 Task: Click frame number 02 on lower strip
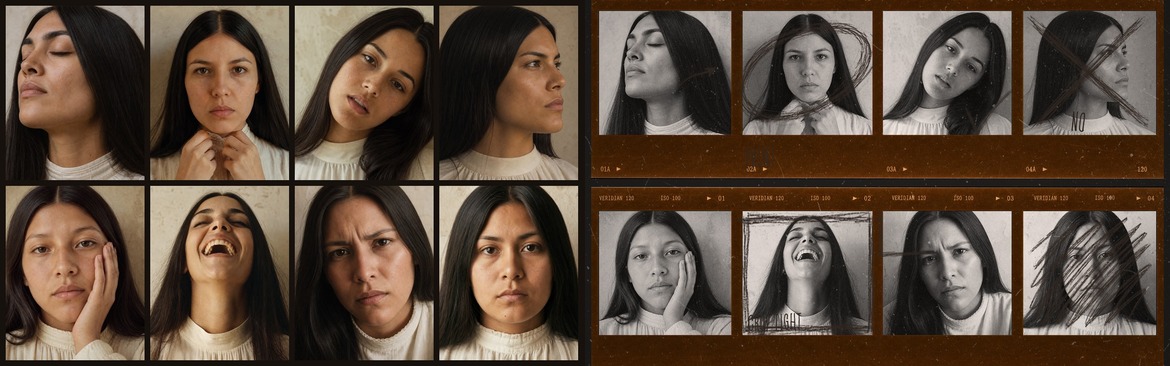pyautogui.click(x=867, y=198)
